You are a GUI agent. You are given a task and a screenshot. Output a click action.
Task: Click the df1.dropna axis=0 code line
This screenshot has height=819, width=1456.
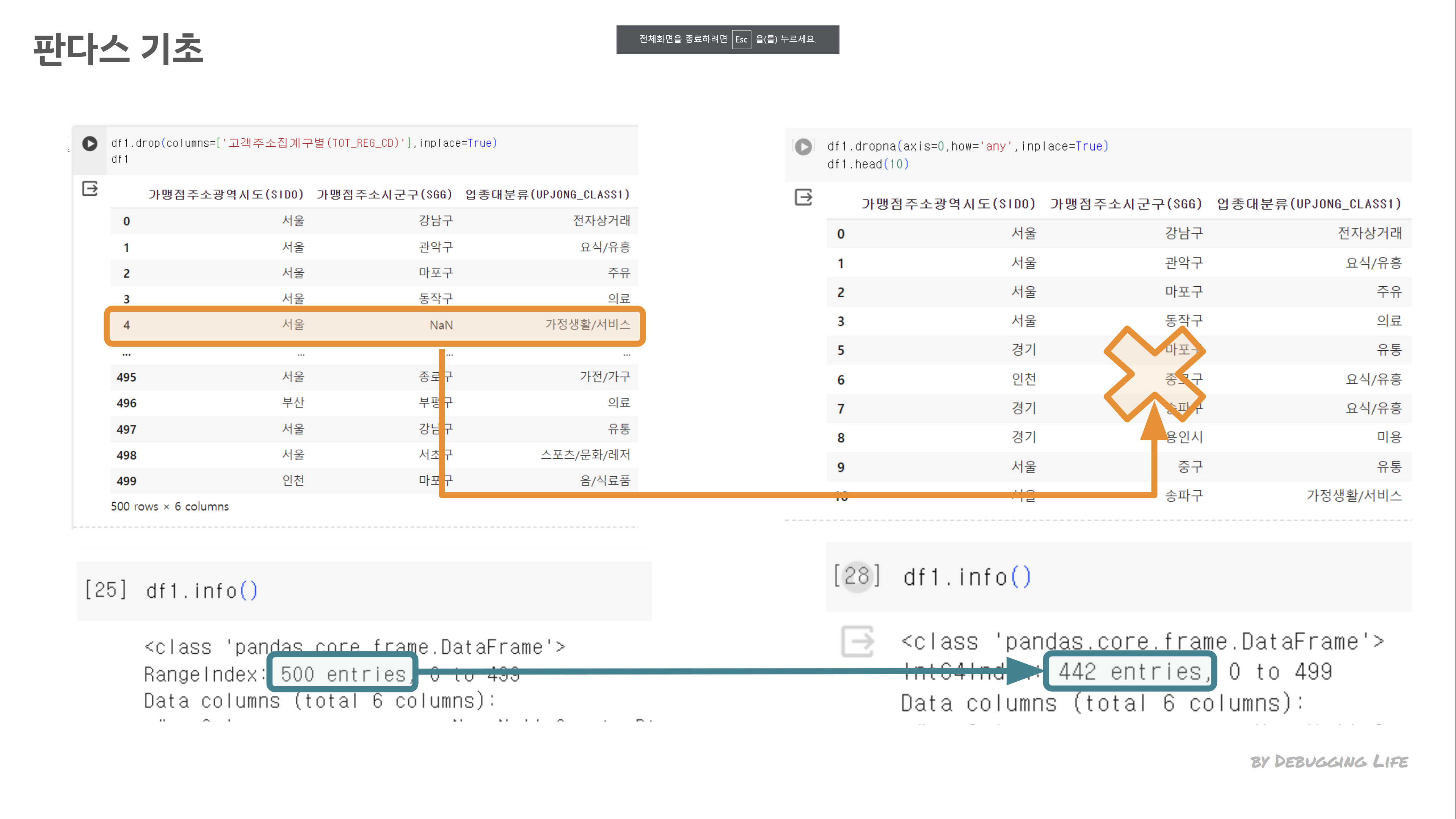pos(968,146)
